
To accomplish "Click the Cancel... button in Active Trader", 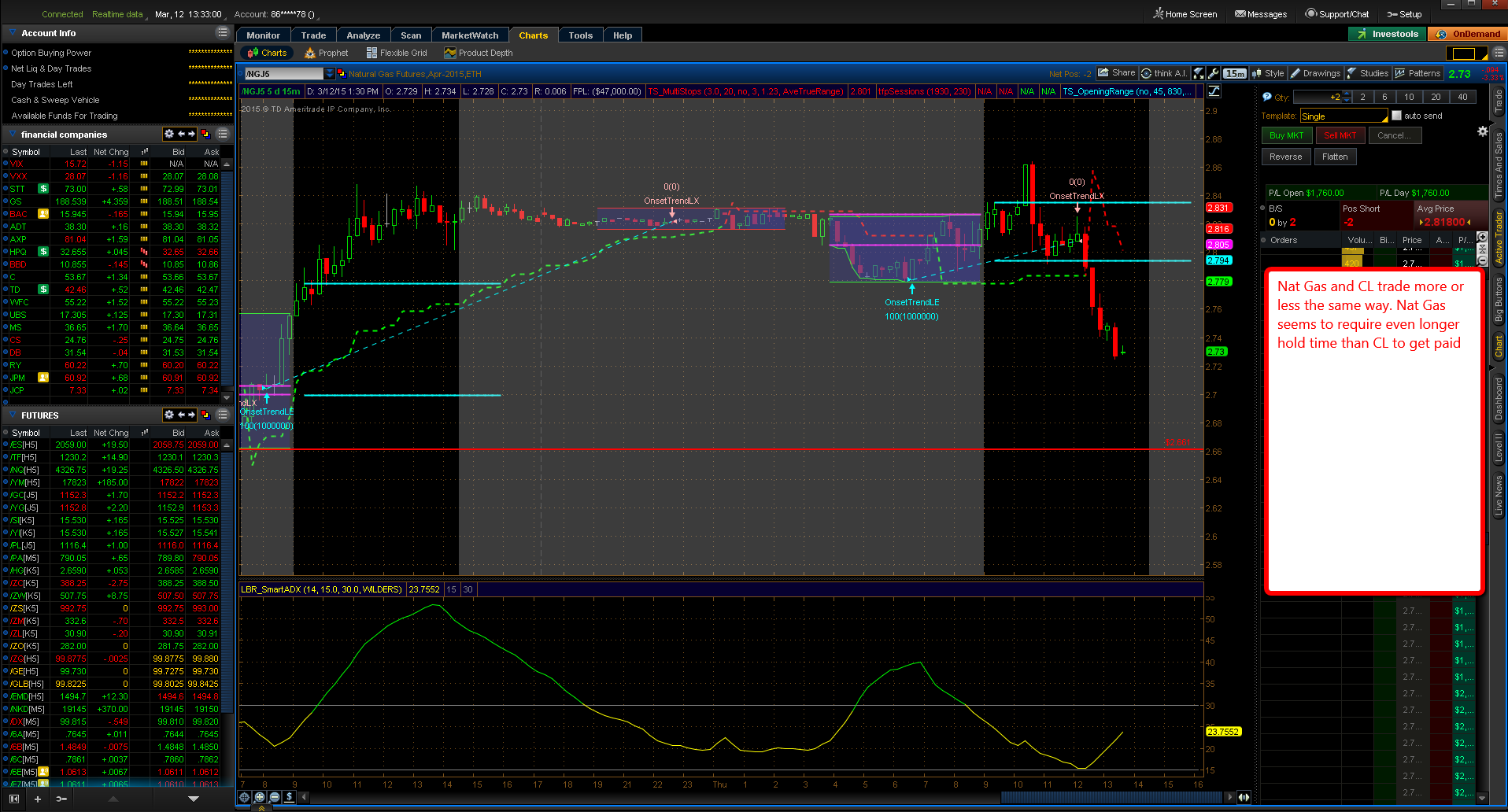I will (x=1395, y=135).
